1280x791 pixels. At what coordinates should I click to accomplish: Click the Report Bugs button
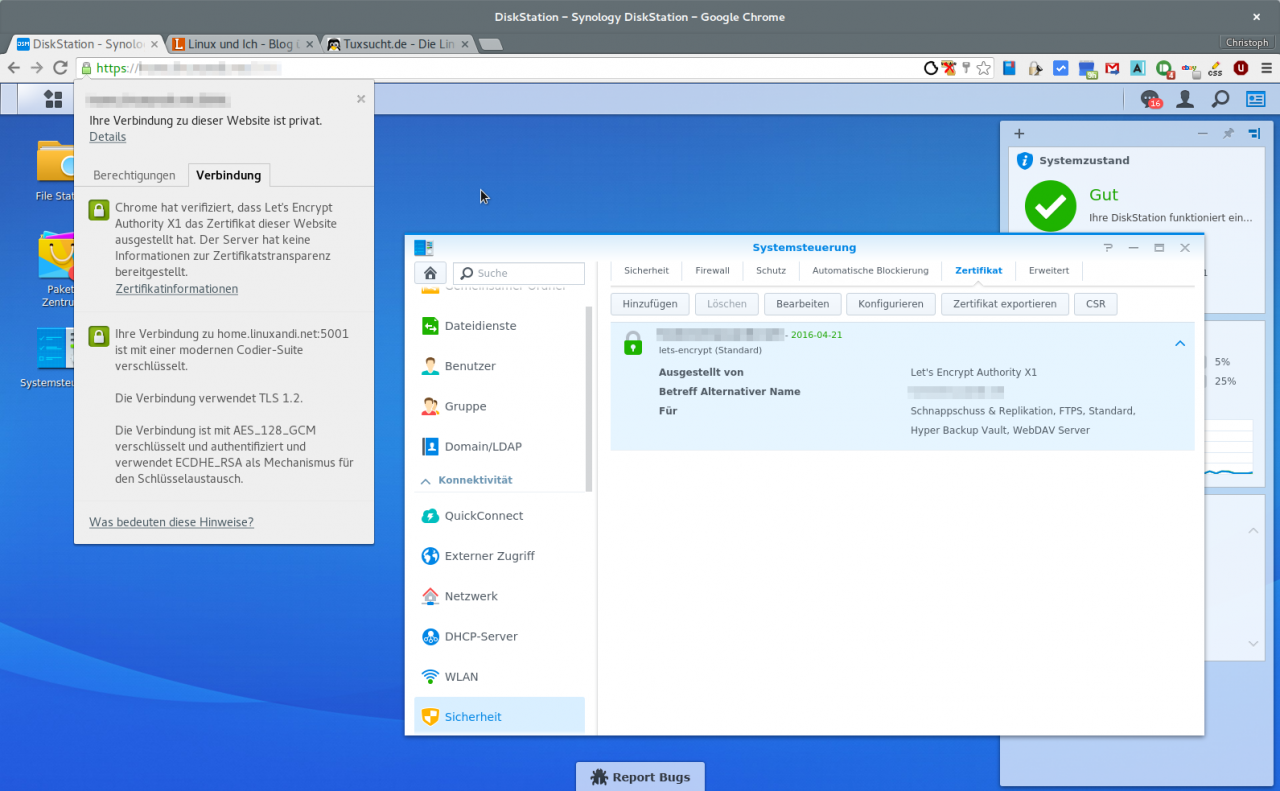(x=640, y=777)
